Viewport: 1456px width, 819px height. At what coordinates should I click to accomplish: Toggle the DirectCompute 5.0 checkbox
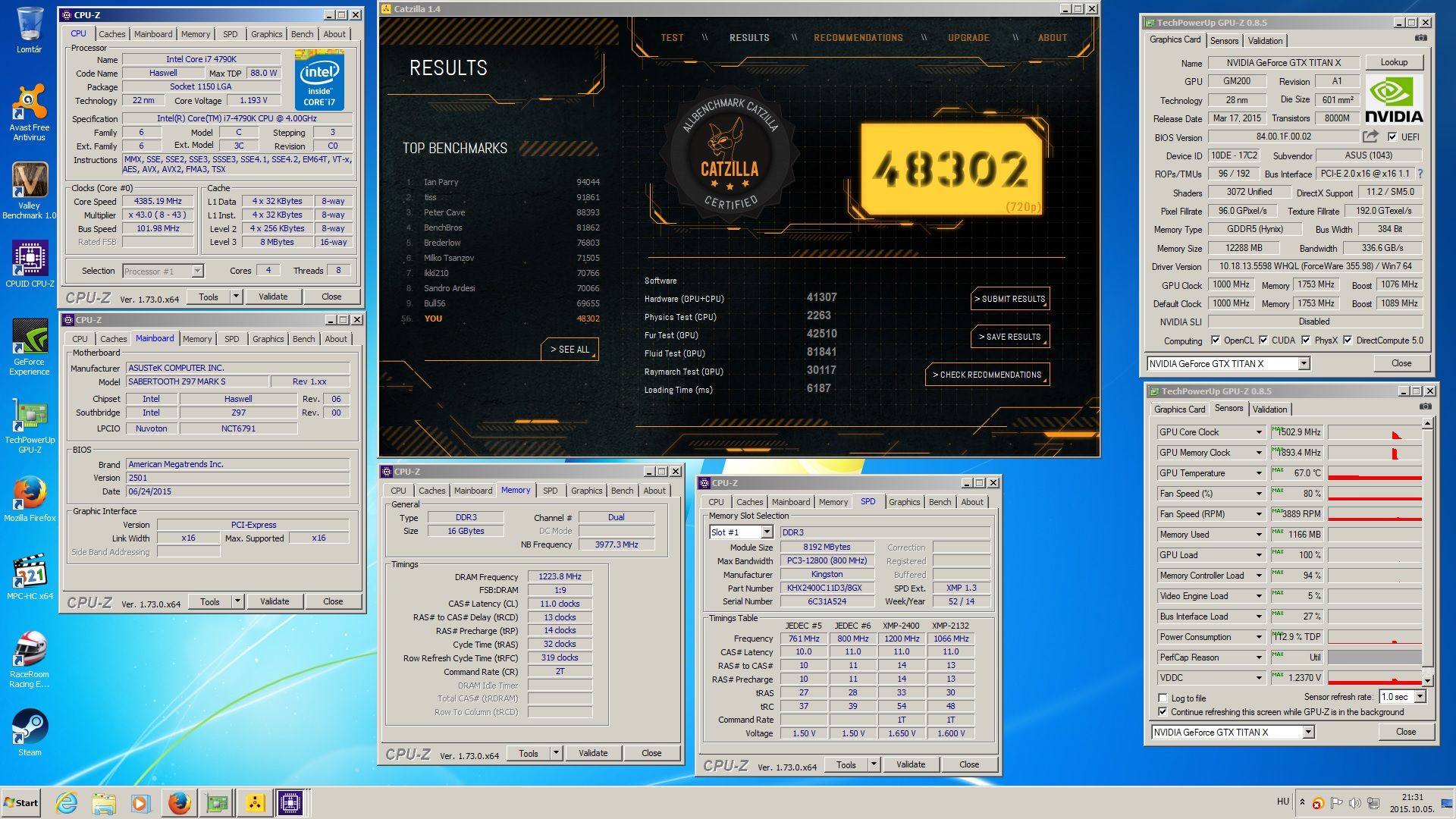click(1348, 340)
